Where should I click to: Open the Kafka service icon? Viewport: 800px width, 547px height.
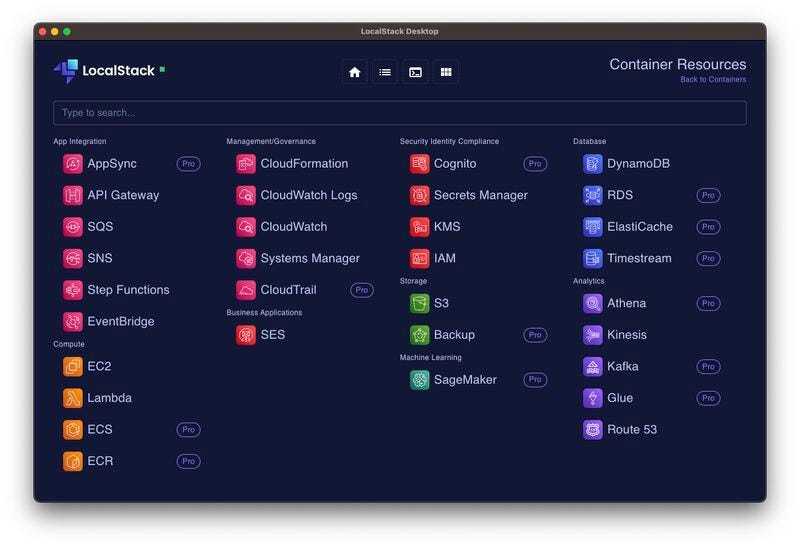pos(592,366)
